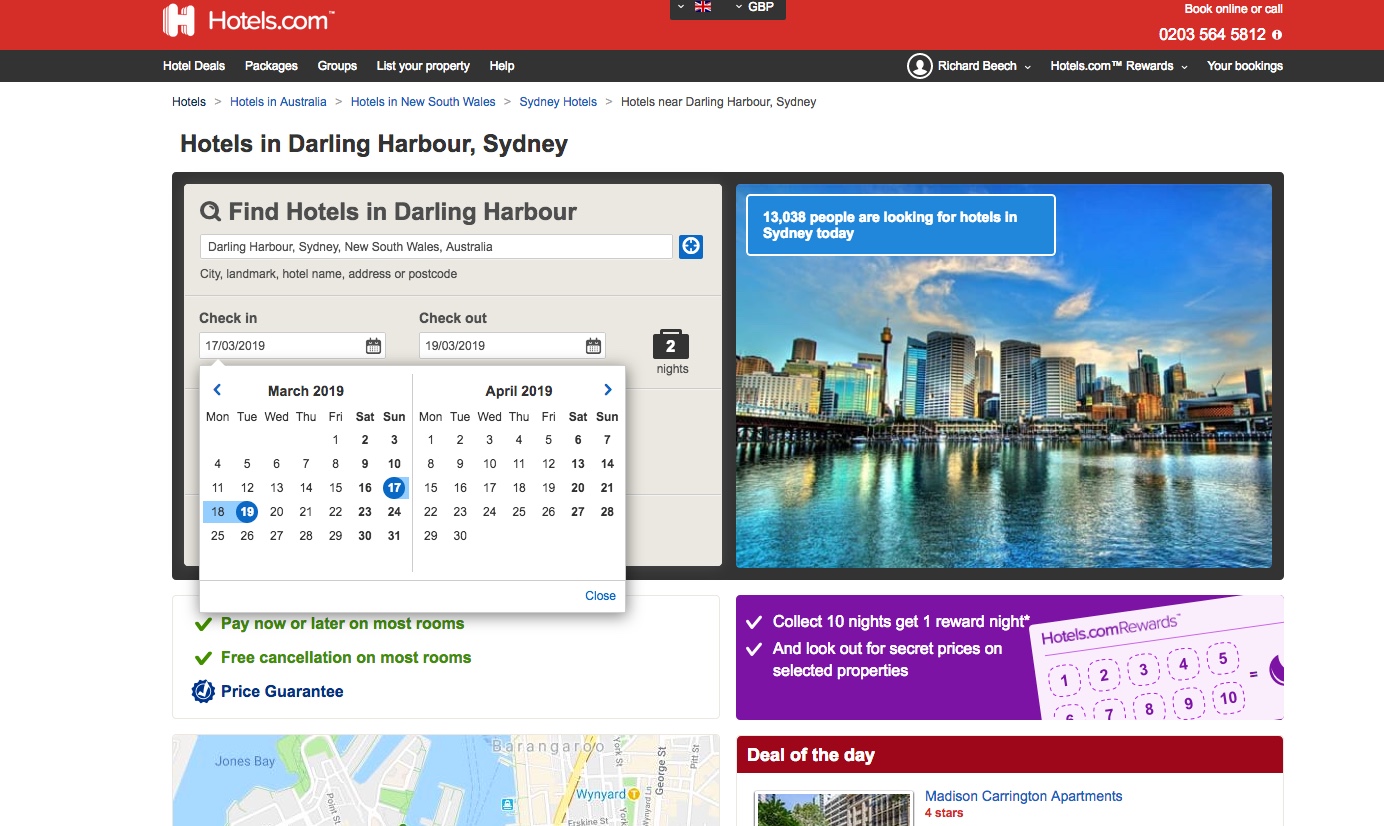Close the calendar via Close link

600,596
